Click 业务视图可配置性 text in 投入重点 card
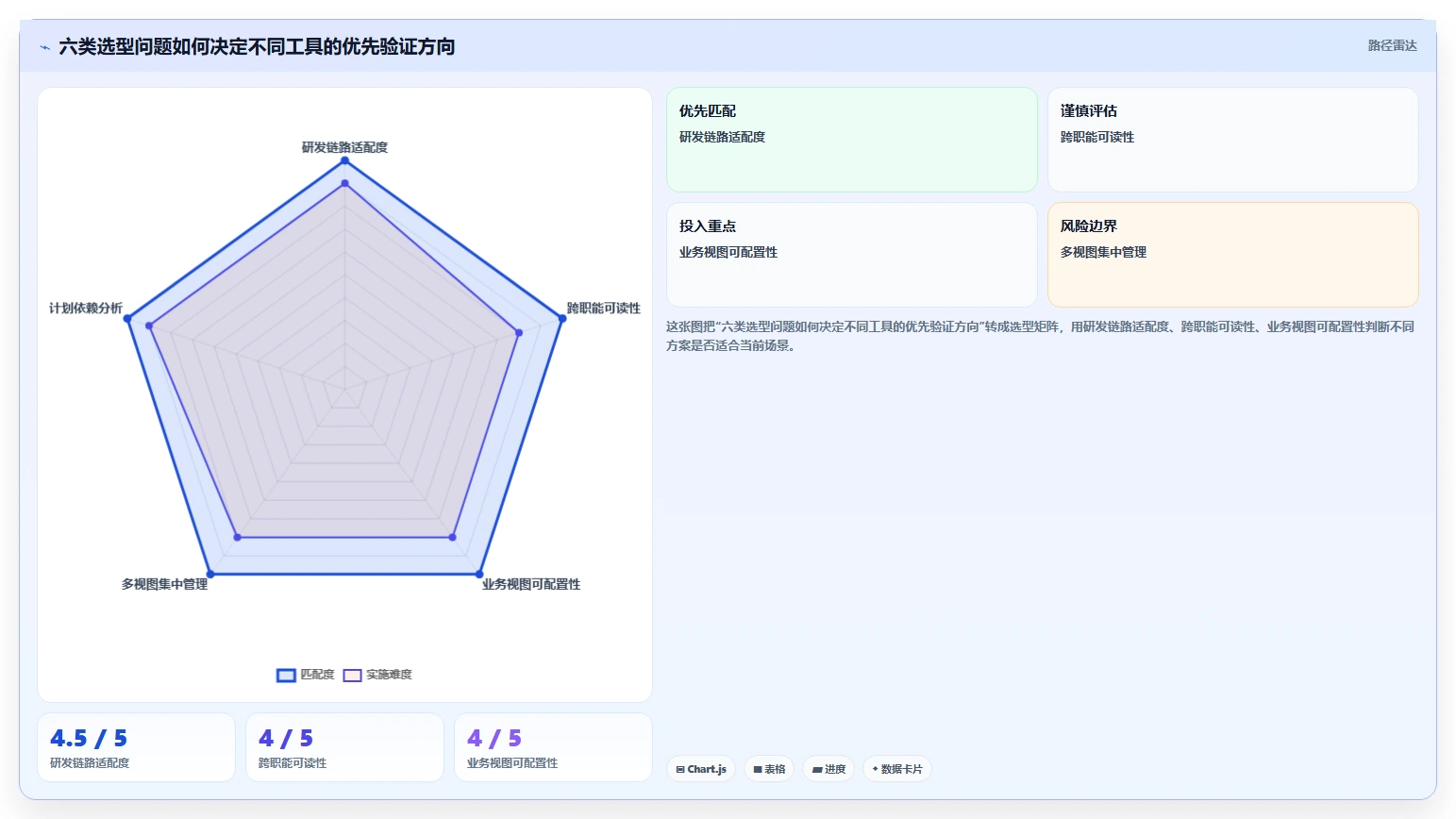This screenshot has width=1456, height=819. tap(728, 252)
